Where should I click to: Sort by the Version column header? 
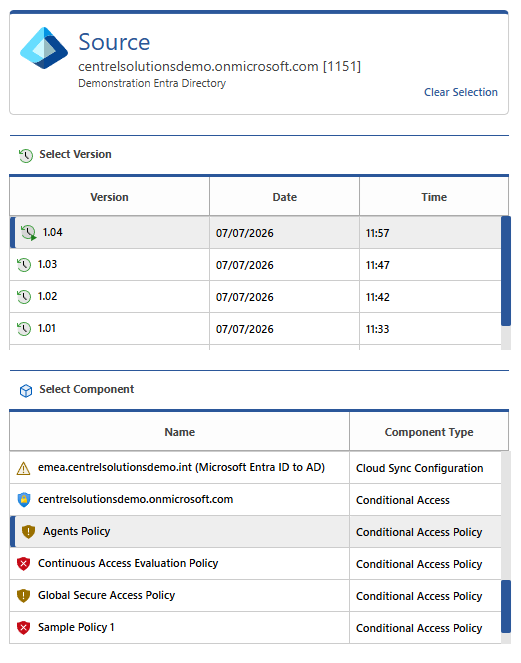tap(110, 197)
